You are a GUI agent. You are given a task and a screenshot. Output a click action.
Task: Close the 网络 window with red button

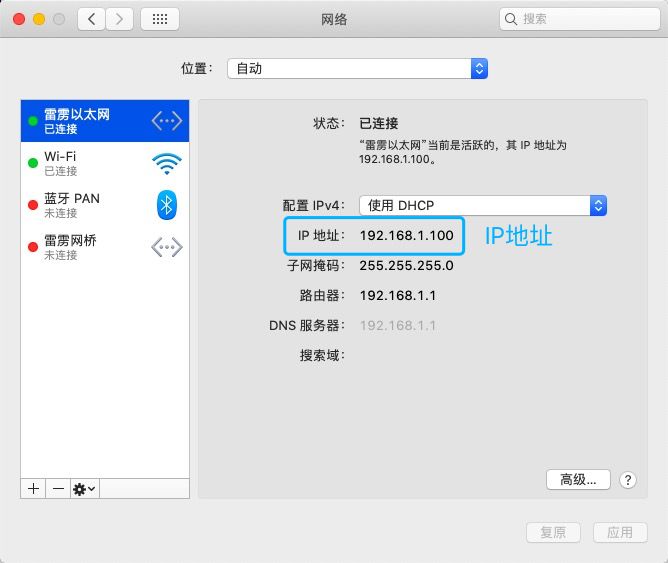pyautogui.click(x=19, y=19)
